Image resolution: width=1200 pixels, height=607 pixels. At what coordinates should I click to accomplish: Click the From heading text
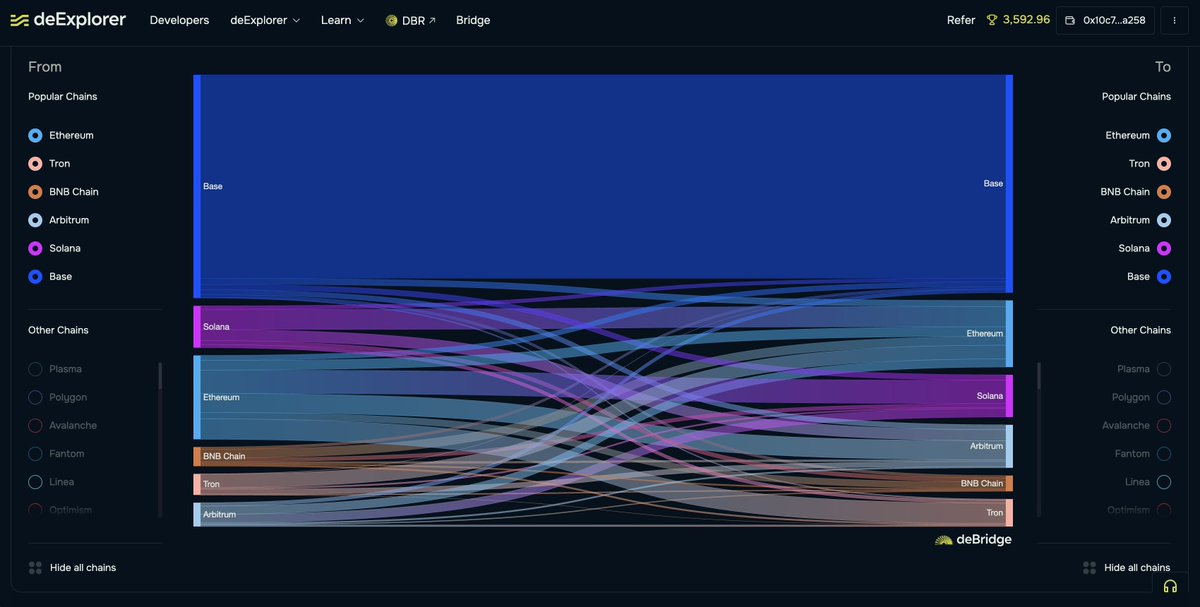pyautogui.click(x=45, y=67)
